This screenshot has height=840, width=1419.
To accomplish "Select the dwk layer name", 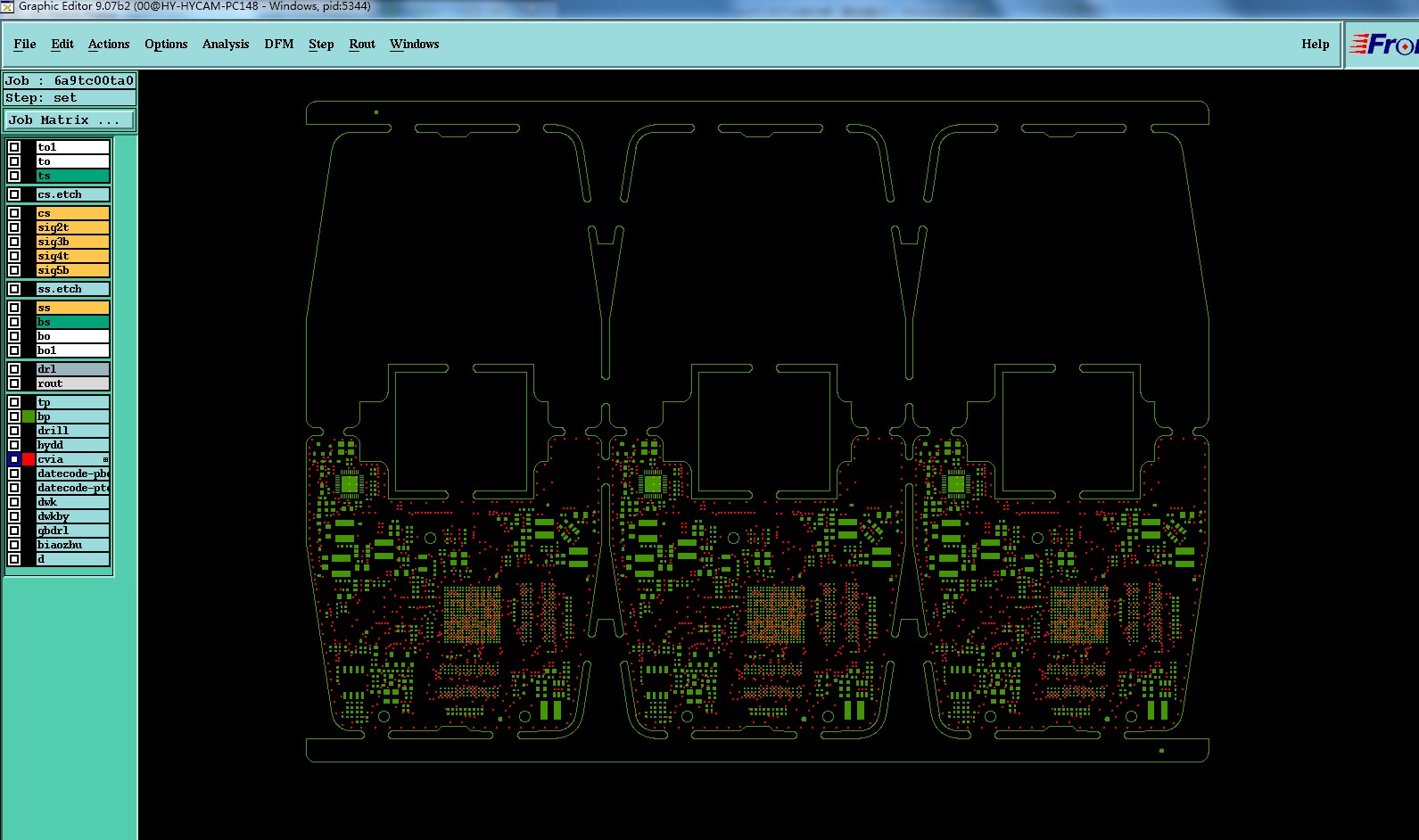I will (x=73, y=502).
